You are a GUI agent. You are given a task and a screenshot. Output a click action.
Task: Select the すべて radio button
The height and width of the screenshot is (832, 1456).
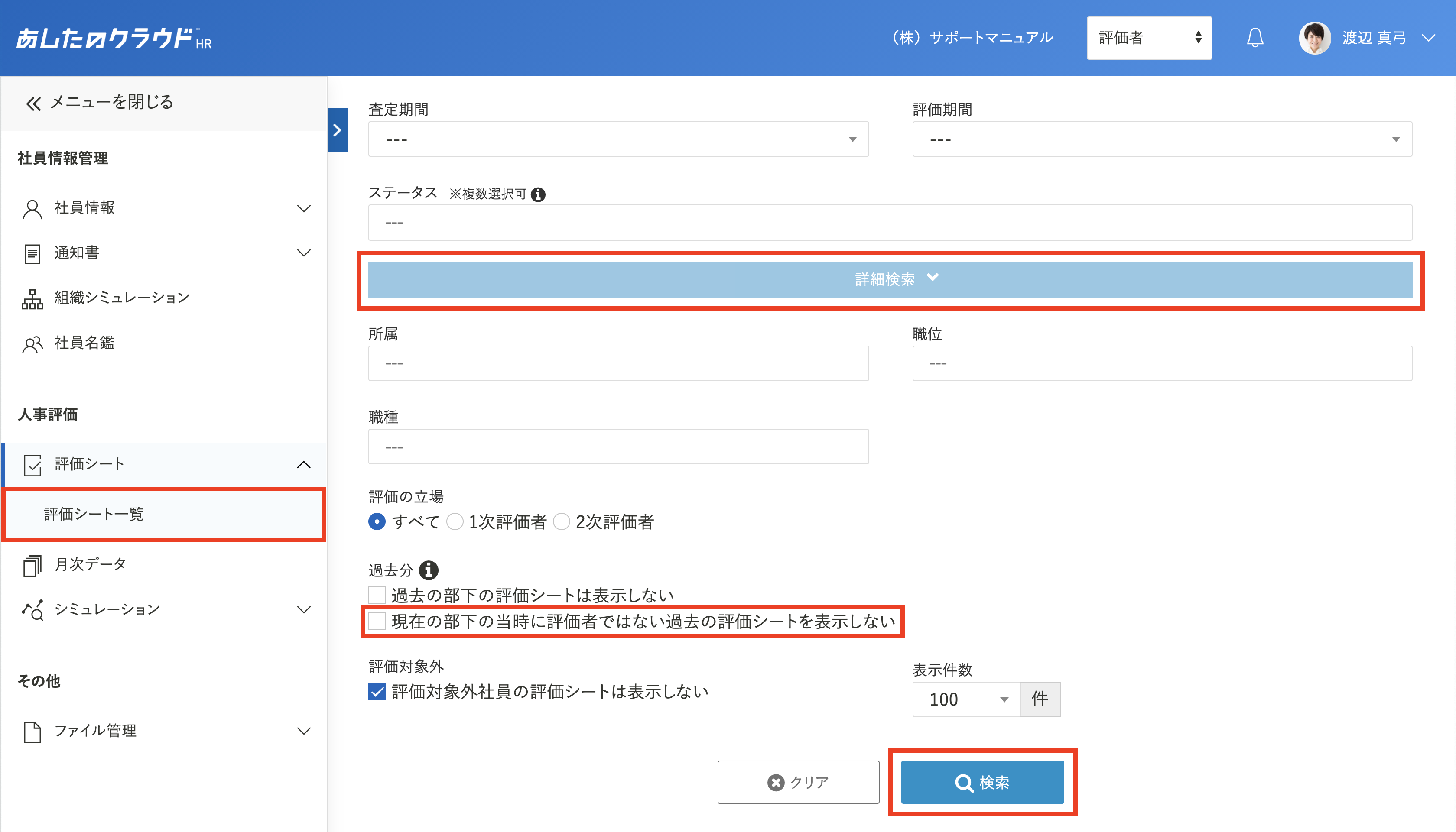point(377,522)
